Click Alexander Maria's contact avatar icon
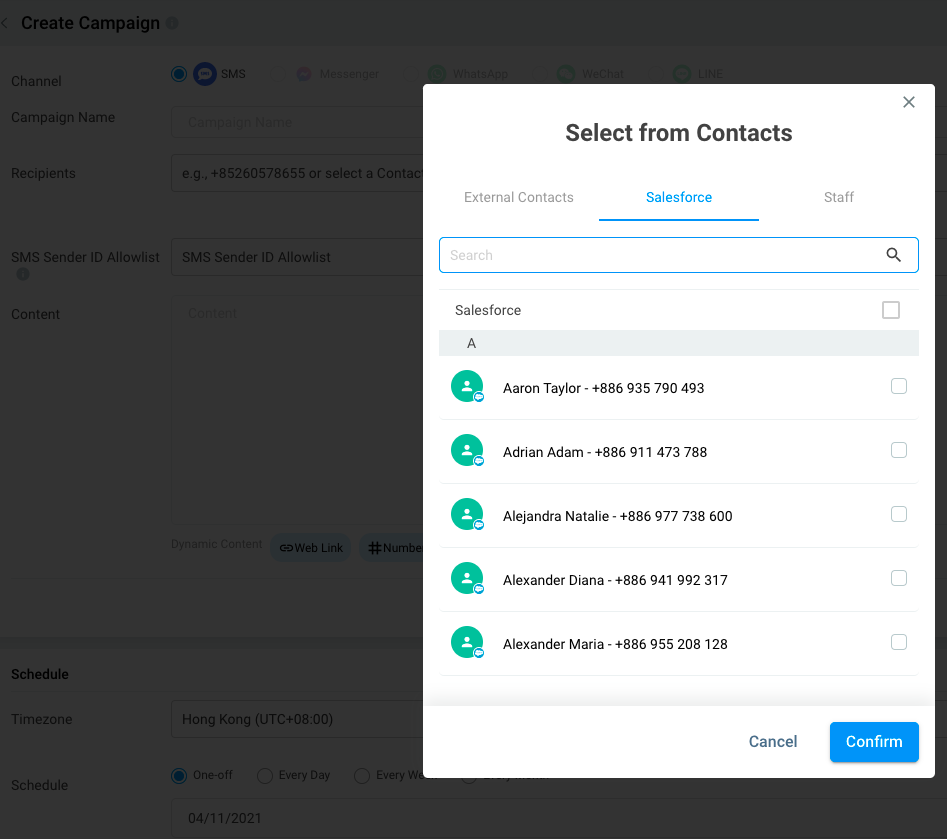 (x=467, y=643)
